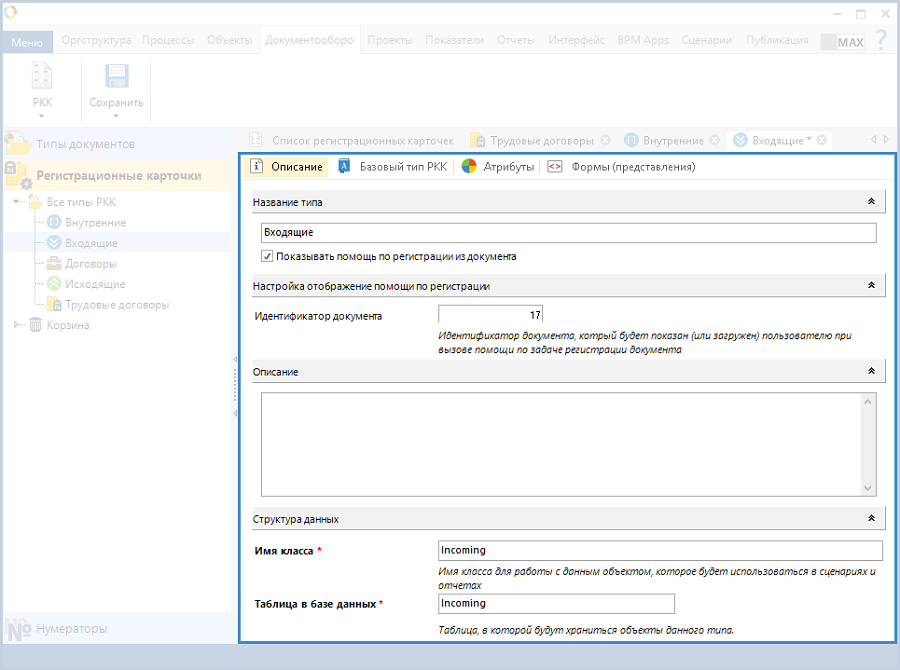Screen dimensions: 900x670
Task: Open the Нумераторы panel
Action: tap(71, 629)
